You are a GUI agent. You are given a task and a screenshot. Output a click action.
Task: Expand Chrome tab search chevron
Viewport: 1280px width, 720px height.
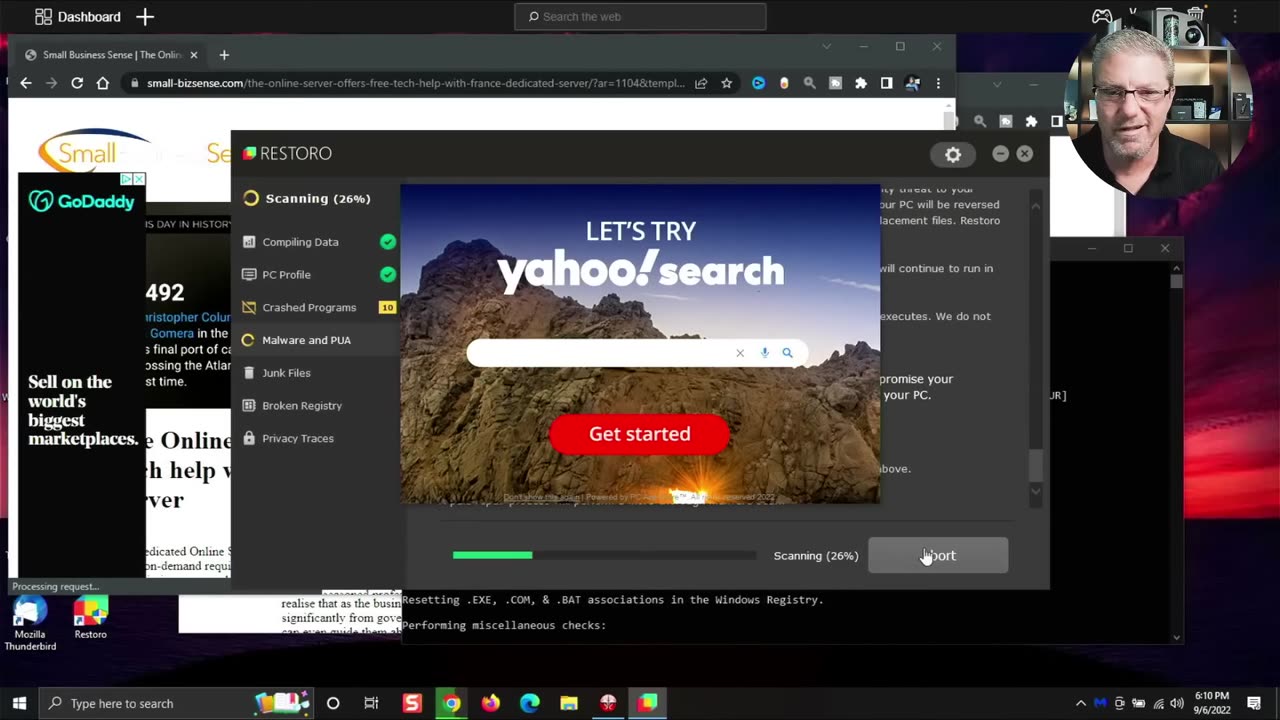(826, 46)
